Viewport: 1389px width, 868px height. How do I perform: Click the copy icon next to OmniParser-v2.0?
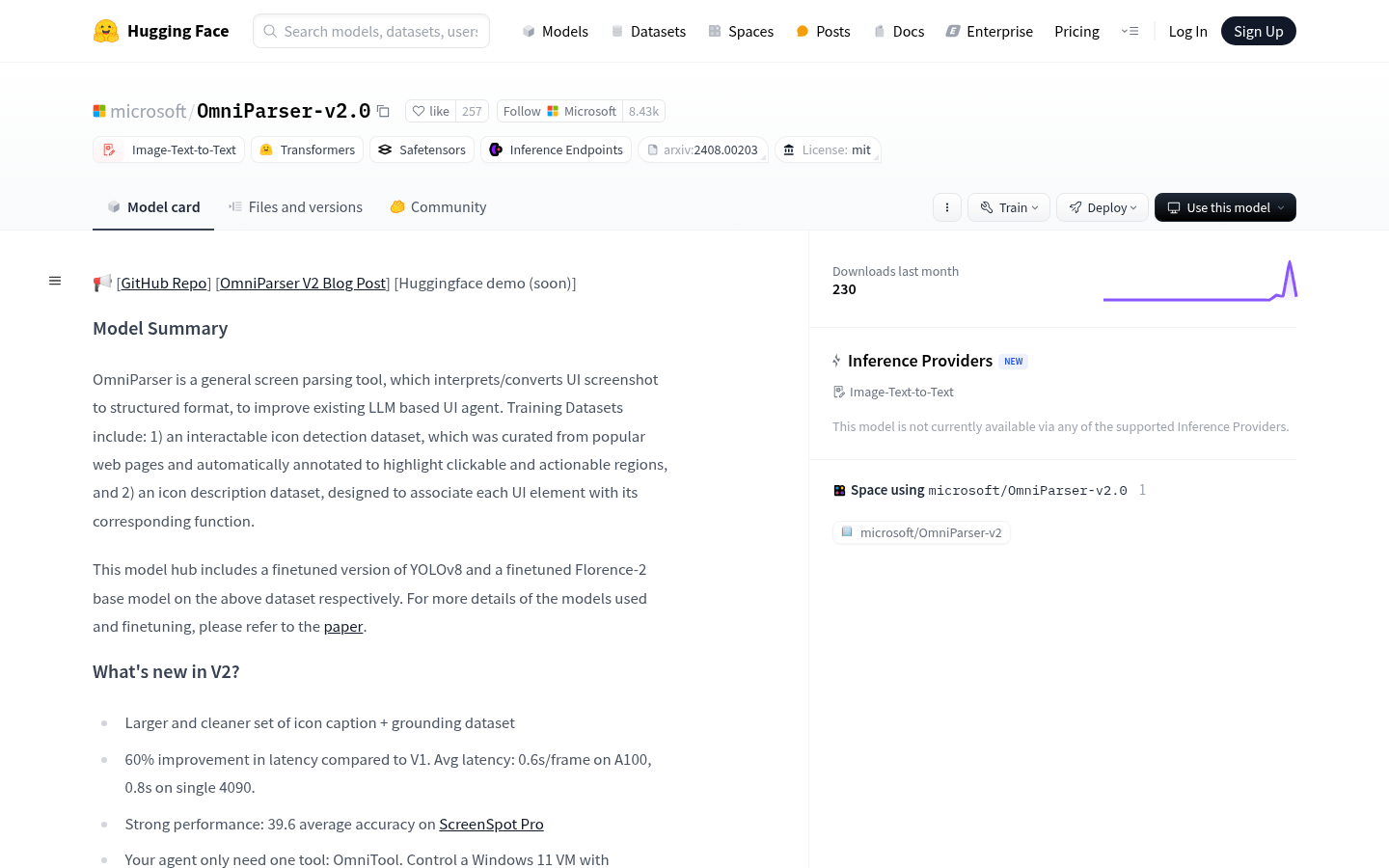point(383,111)
